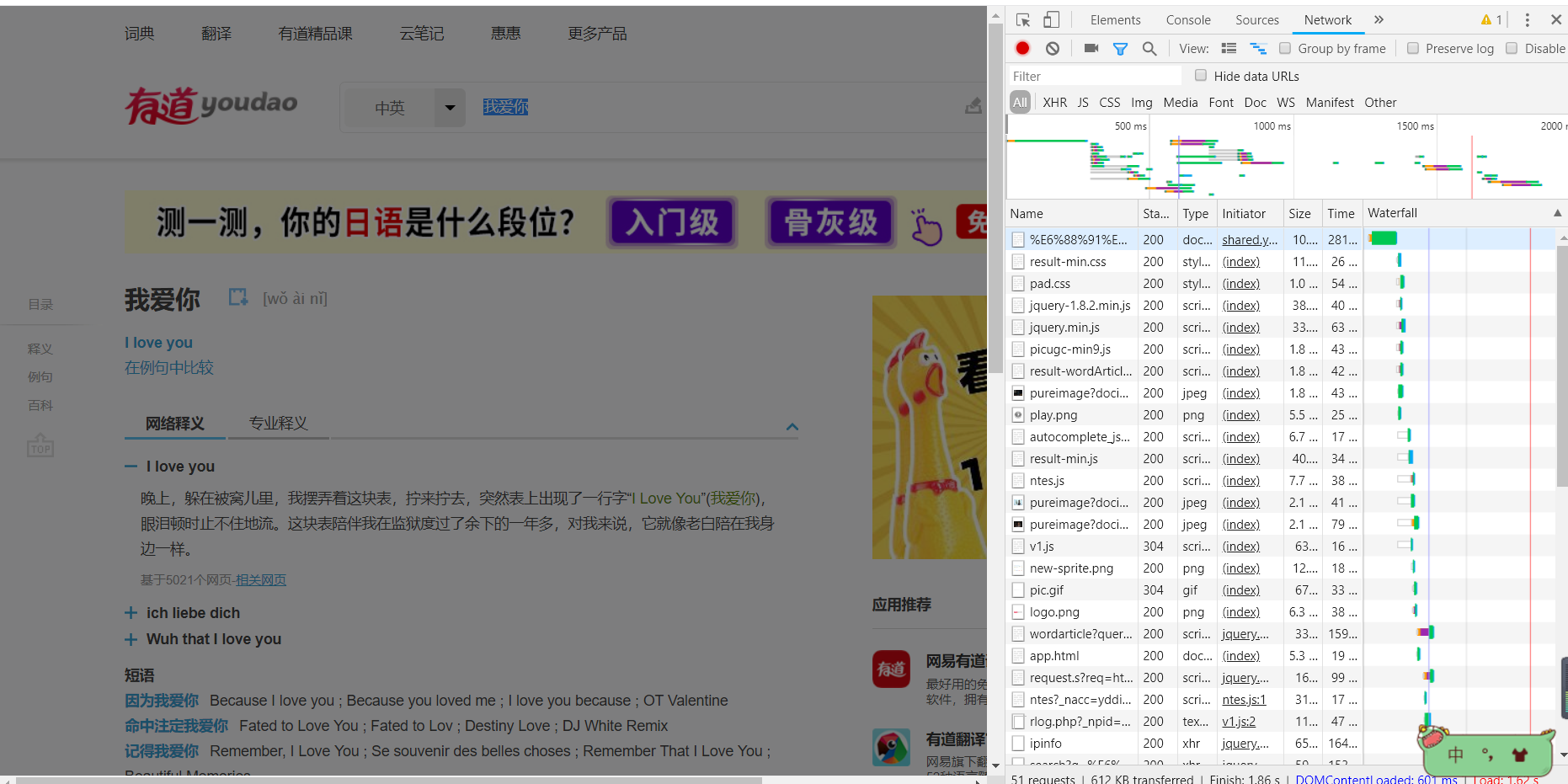Toggle Disable cache checkbox
Viewport: 1568px width, 784px height.
pyautogui.click(x=1512, y=48)
